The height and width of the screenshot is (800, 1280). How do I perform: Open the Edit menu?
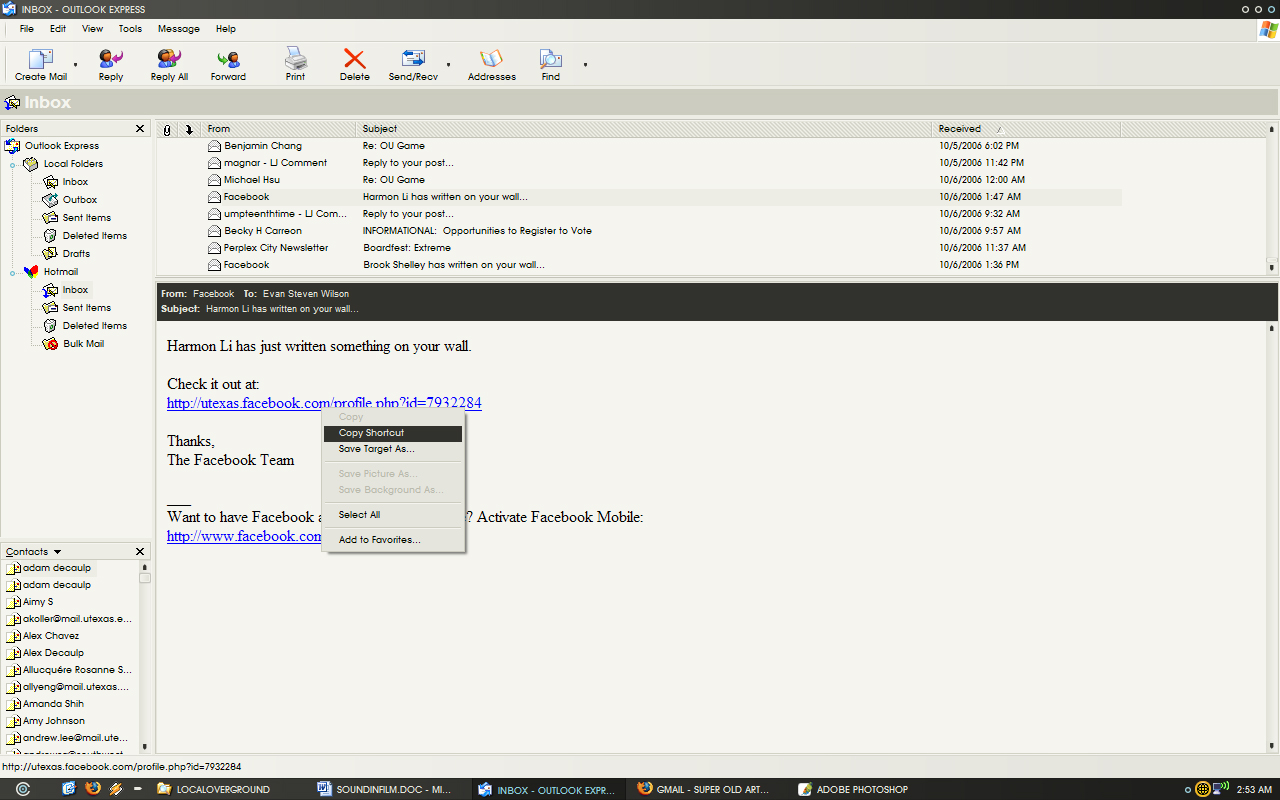58,29
